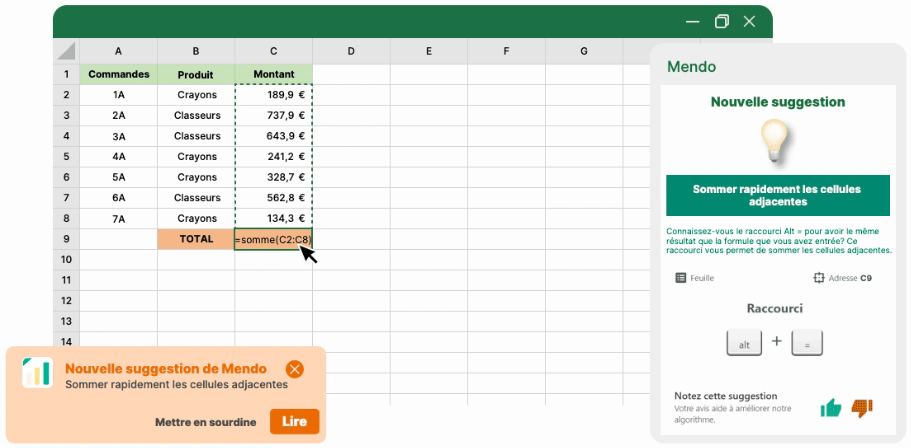Click the Nouvelle suggestion heading

click(x=778, y=102)
